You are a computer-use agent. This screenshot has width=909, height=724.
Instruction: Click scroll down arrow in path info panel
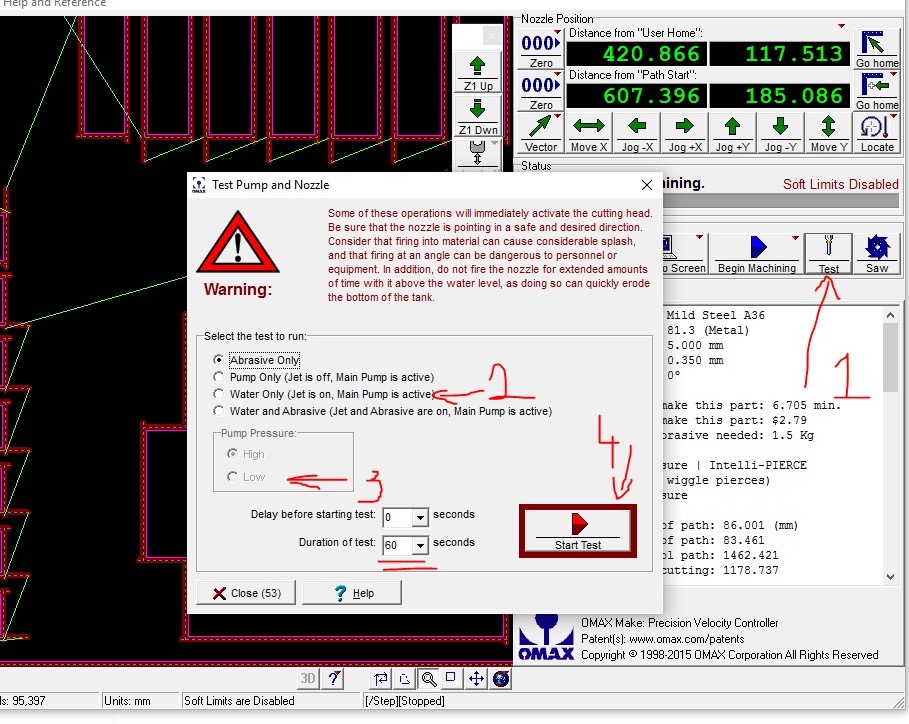pos(890,576)
